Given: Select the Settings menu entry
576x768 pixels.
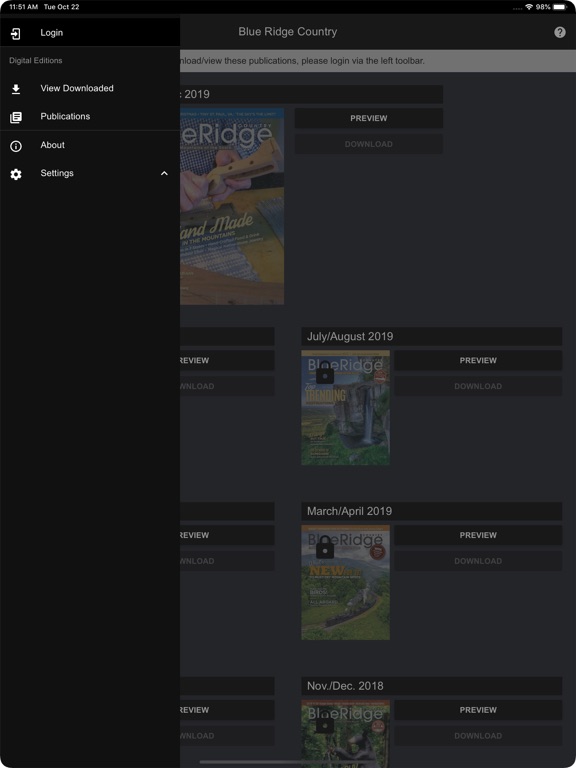Looking at the screenshot, I should tap(90, 173).
